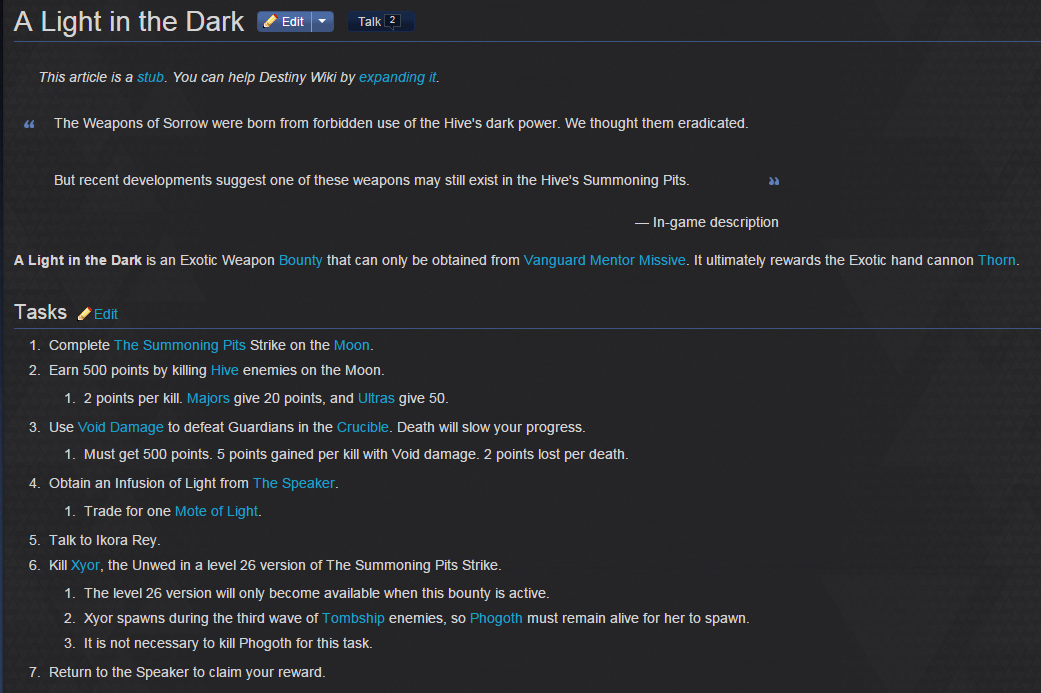Open The Summoning Pits strike link
The image size is (1041, 693).
180,345
